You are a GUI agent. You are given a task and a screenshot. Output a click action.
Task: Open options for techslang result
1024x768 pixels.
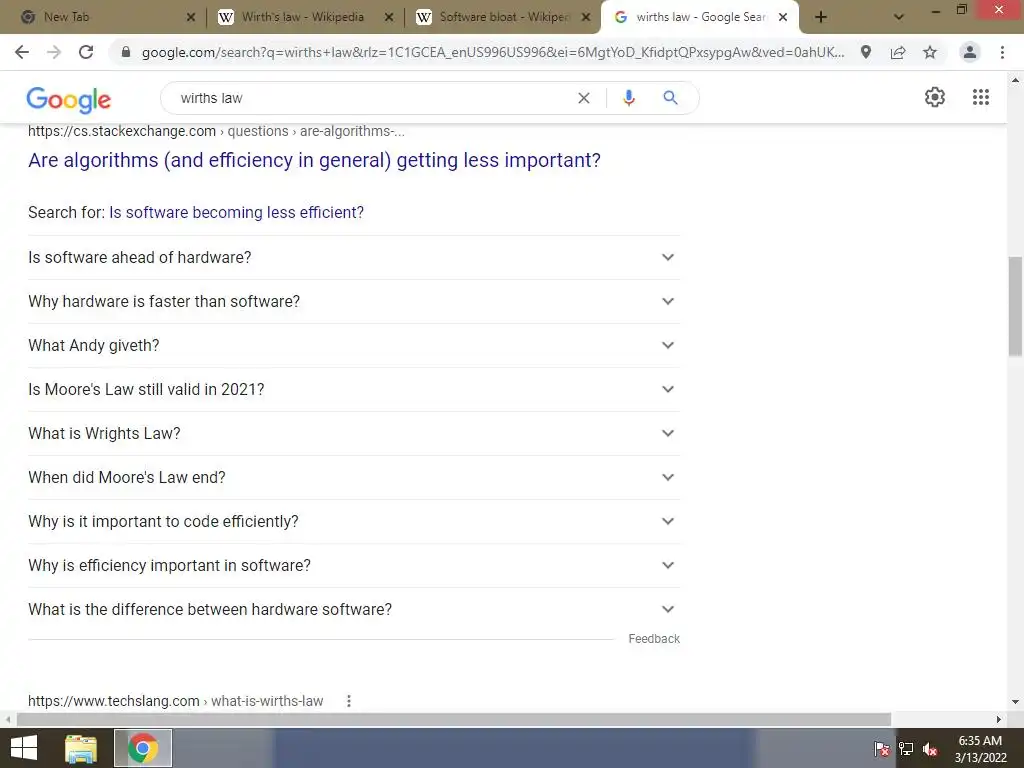pyautogui.click(x=349, y=701)
